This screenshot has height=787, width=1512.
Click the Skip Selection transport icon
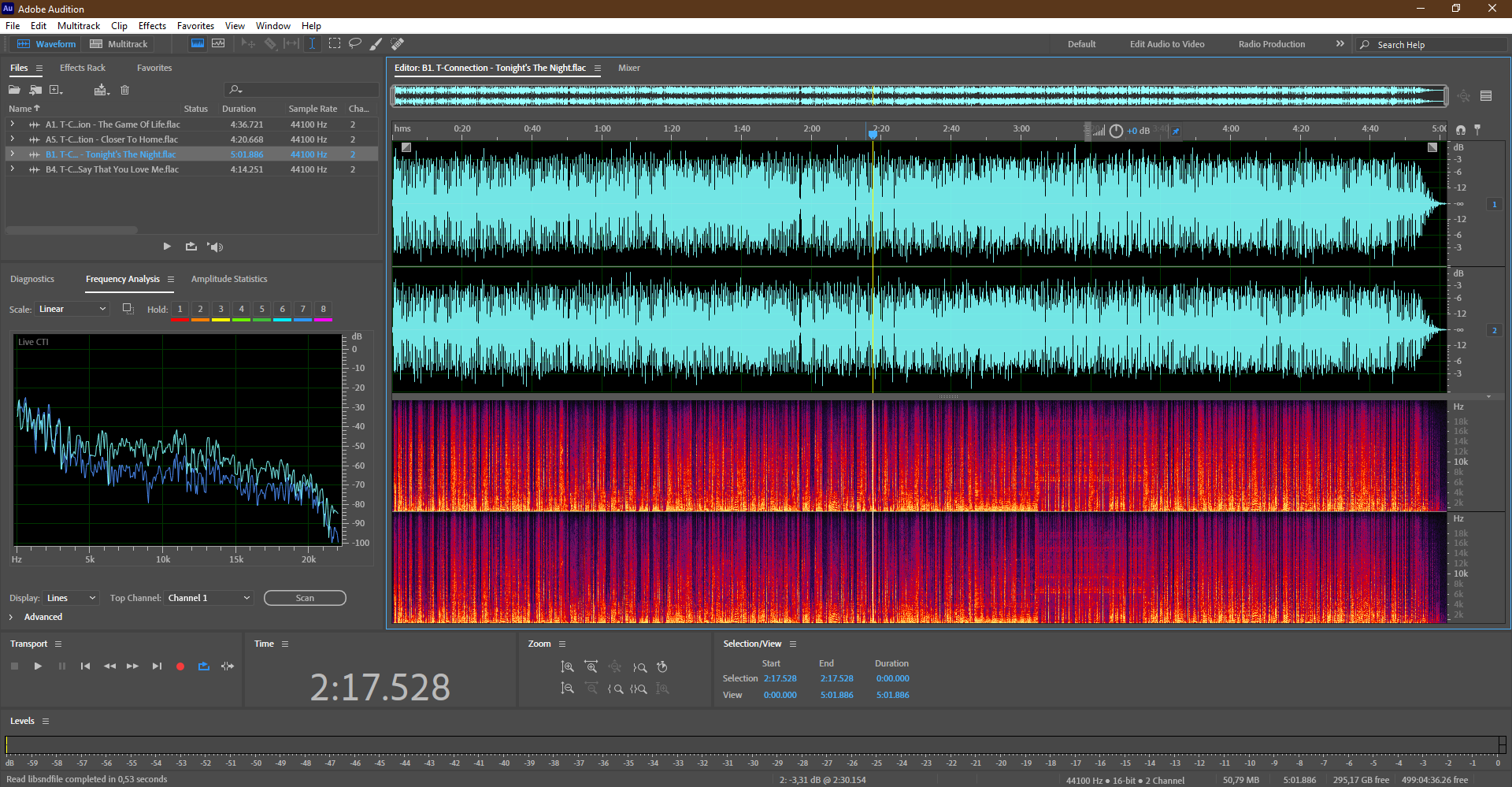[228, 666]
